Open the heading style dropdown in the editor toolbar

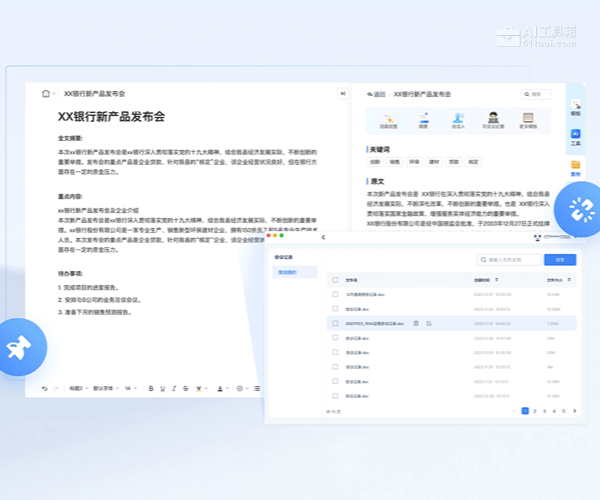pos(77,387)
